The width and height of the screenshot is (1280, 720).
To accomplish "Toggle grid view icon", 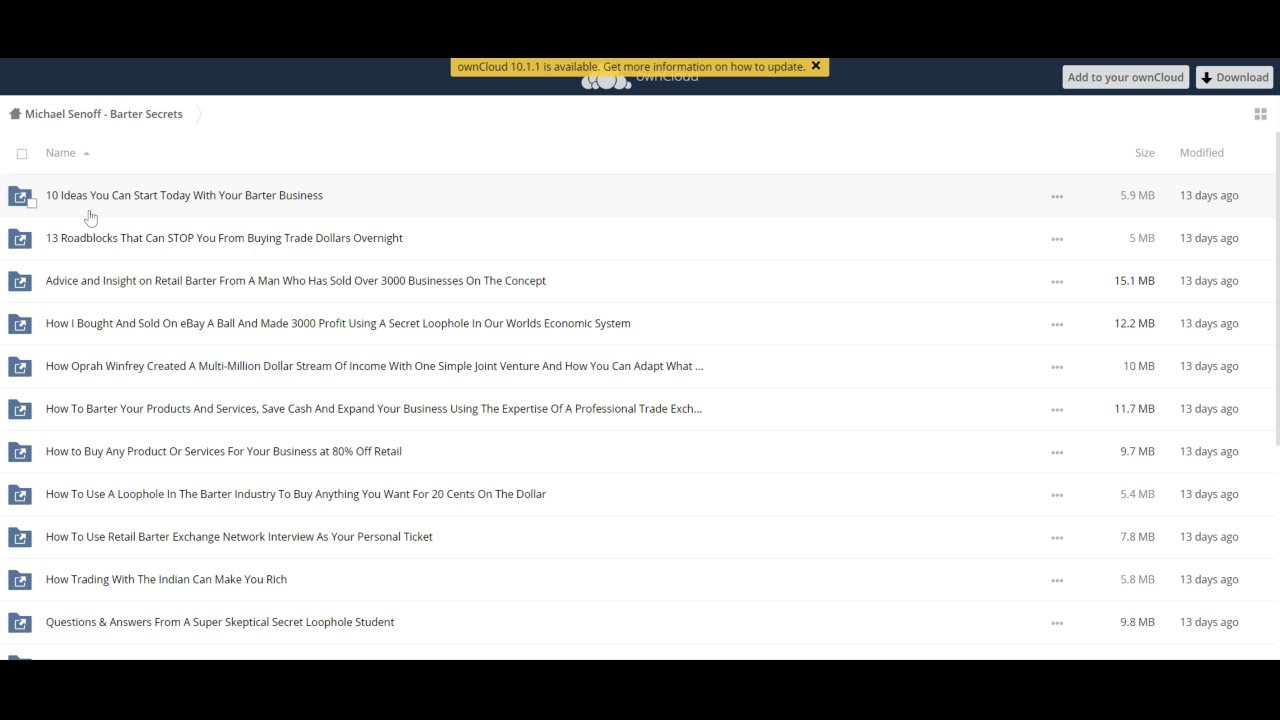I will tap(1260, 114).
